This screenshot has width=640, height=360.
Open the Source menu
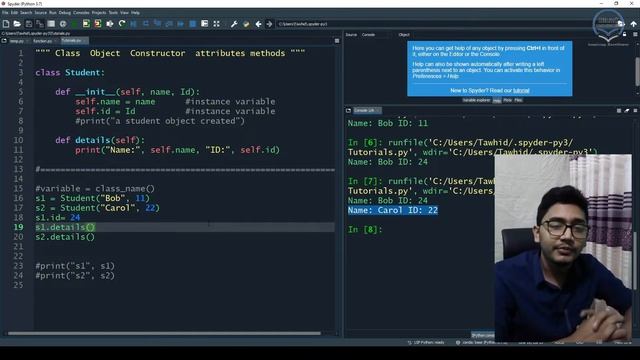tap(40, 13)
